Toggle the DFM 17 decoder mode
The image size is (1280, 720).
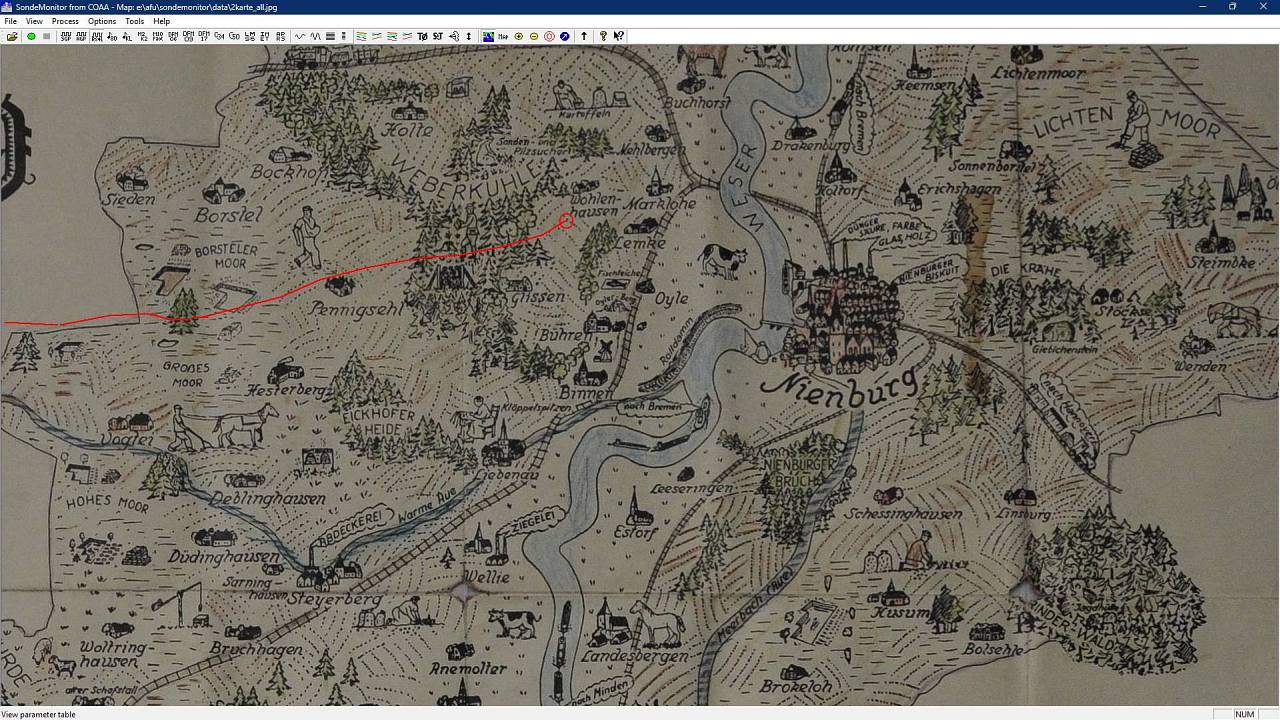(204, 36)
